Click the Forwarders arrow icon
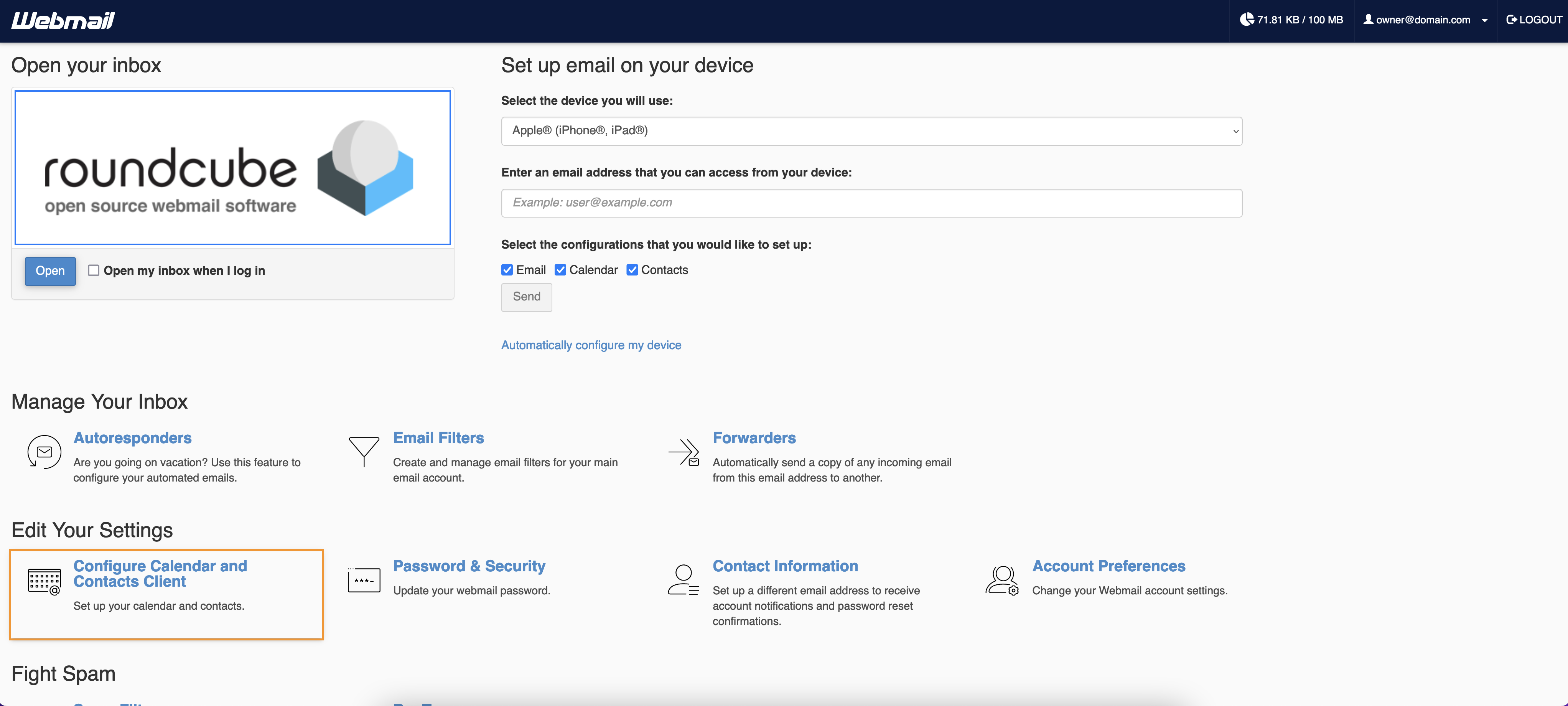Viewport: 1568px width, 706px height. pyautogui.click(x=684, y=452)
